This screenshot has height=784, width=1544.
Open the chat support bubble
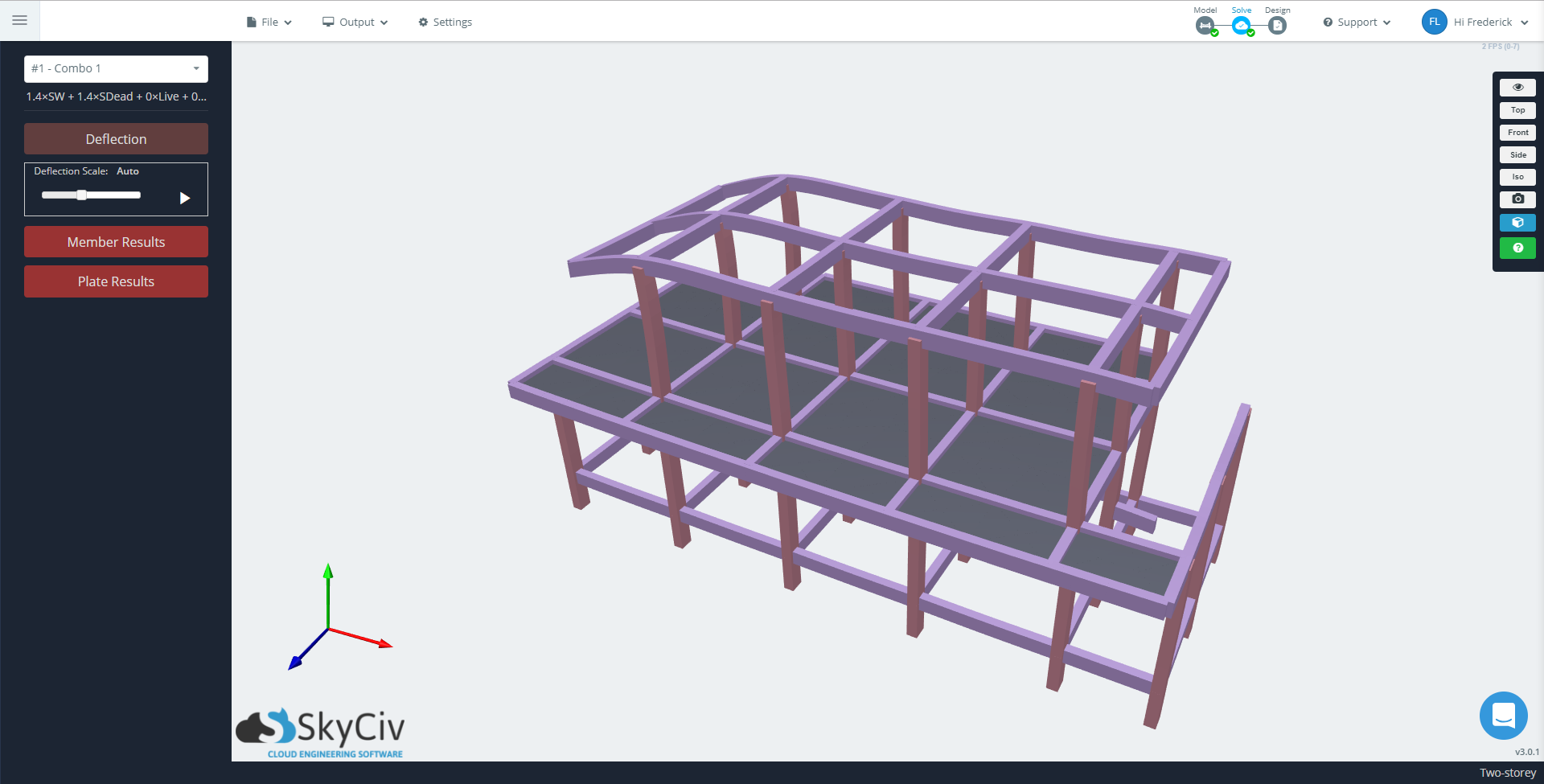point(1503,715)
